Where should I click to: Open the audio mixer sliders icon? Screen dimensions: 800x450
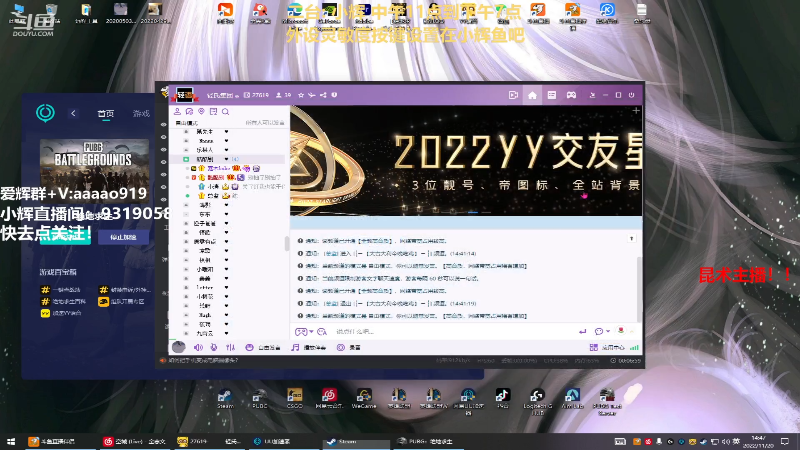[x=231, y=347]
